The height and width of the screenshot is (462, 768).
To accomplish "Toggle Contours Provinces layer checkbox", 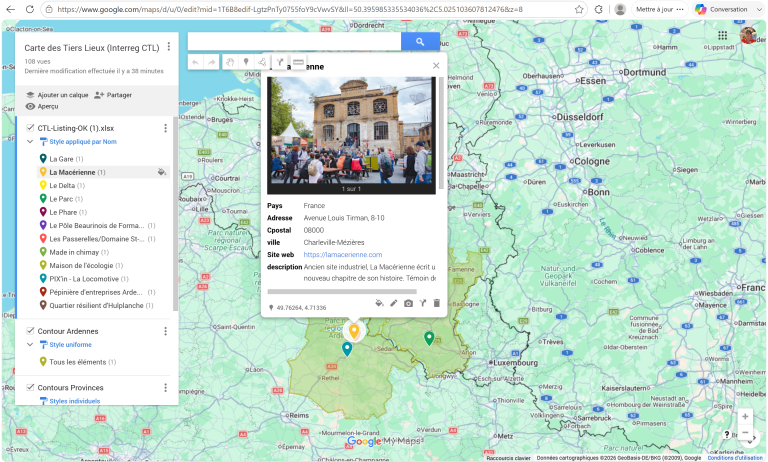I will click(30, 387).
